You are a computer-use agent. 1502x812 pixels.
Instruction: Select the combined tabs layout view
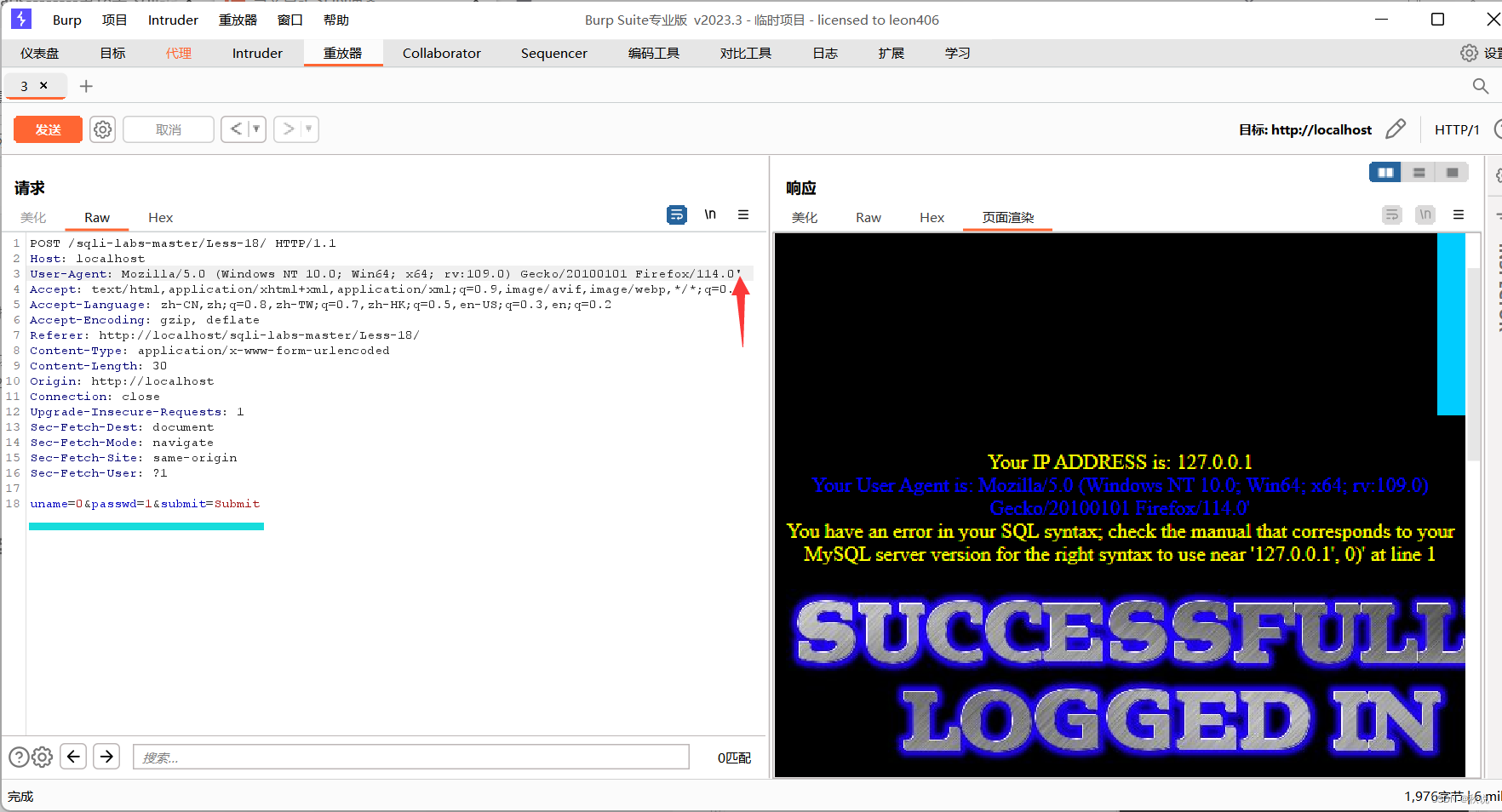click(x=1452, y=173)
